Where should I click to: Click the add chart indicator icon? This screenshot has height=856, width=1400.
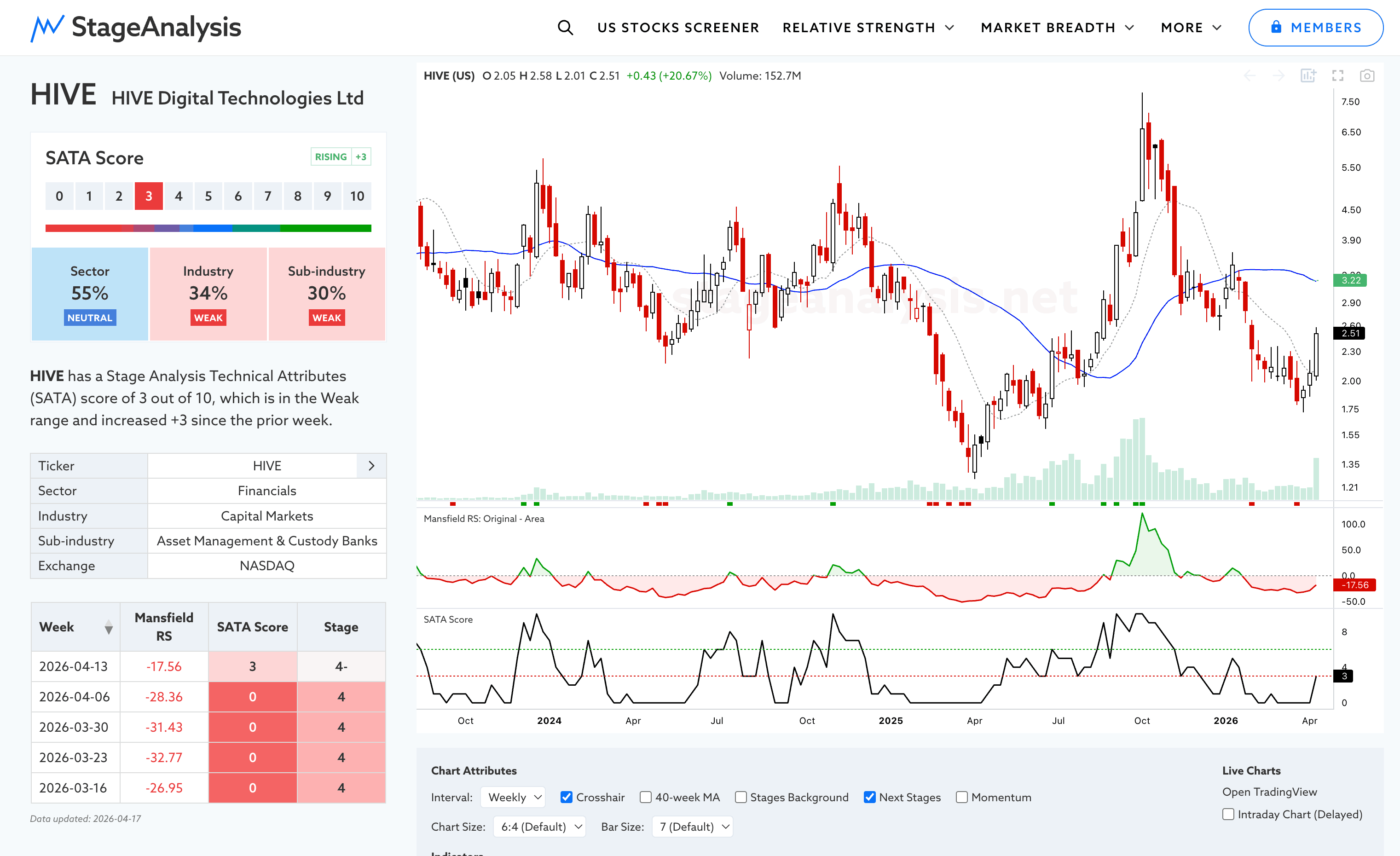pos(1308,75)
